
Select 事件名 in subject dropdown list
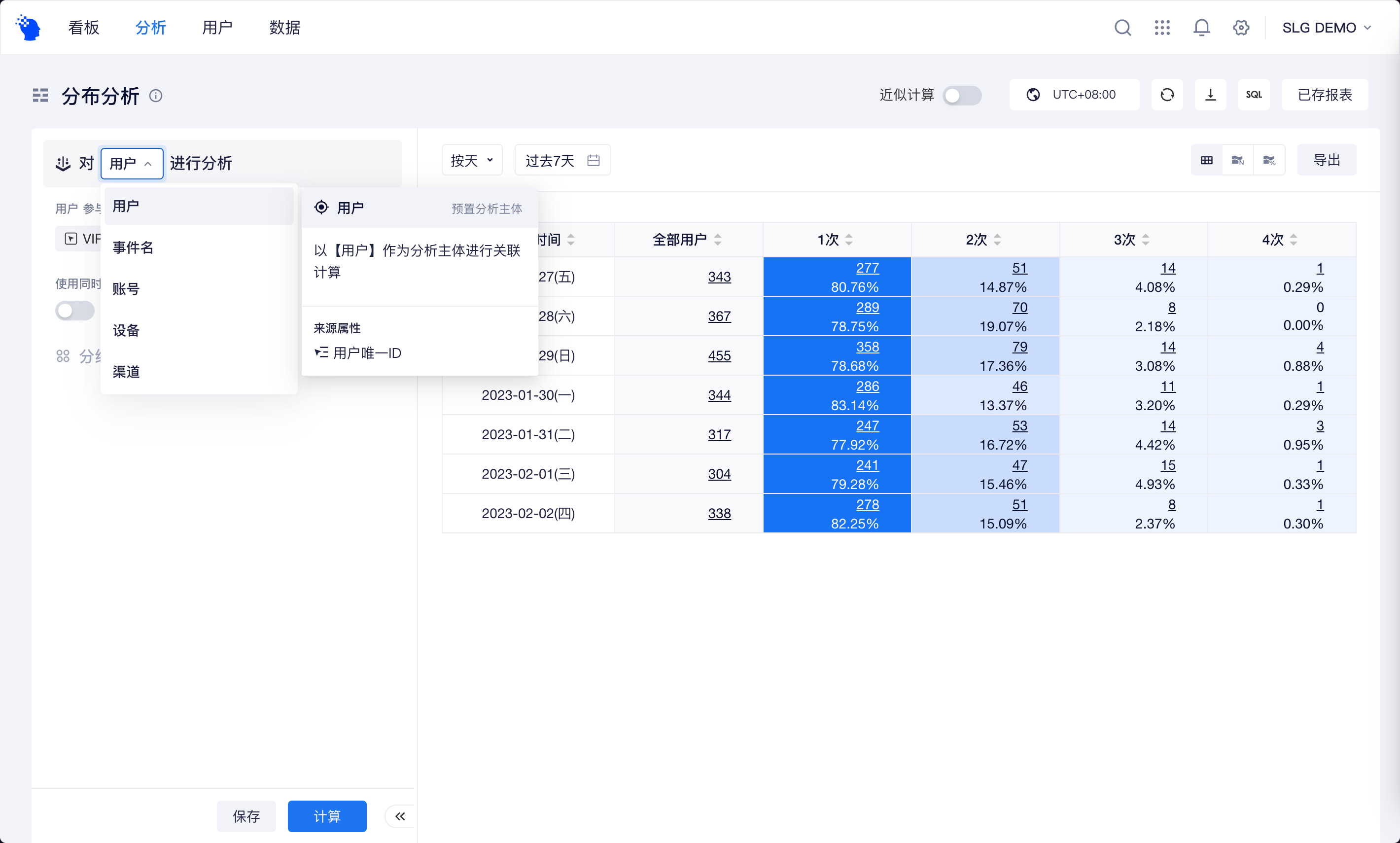199,247
